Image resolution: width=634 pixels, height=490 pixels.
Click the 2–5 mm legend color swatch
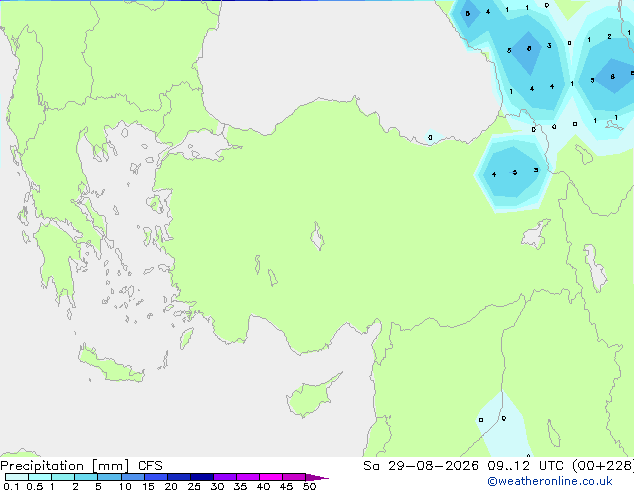tap(86, 477)
